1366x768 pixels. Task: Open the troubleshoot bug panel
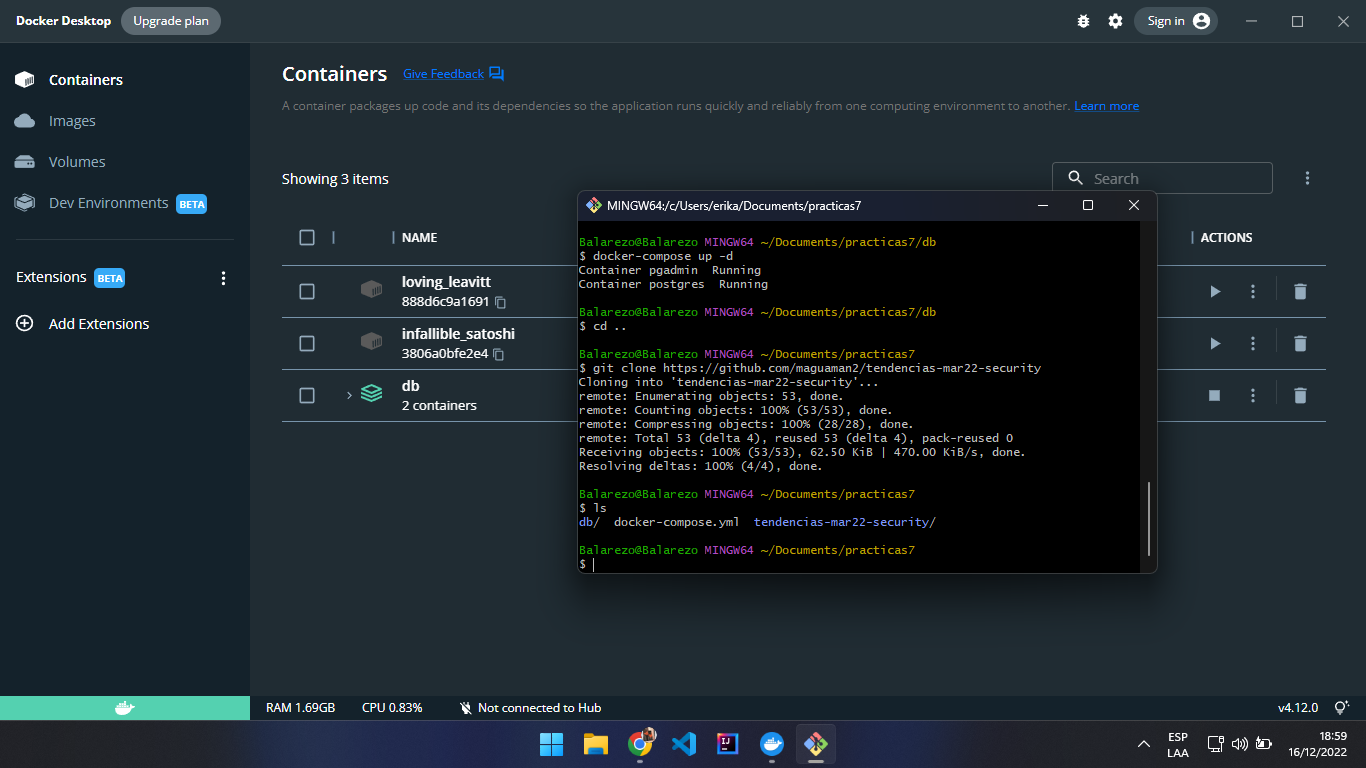click(x=1083, y=20)
